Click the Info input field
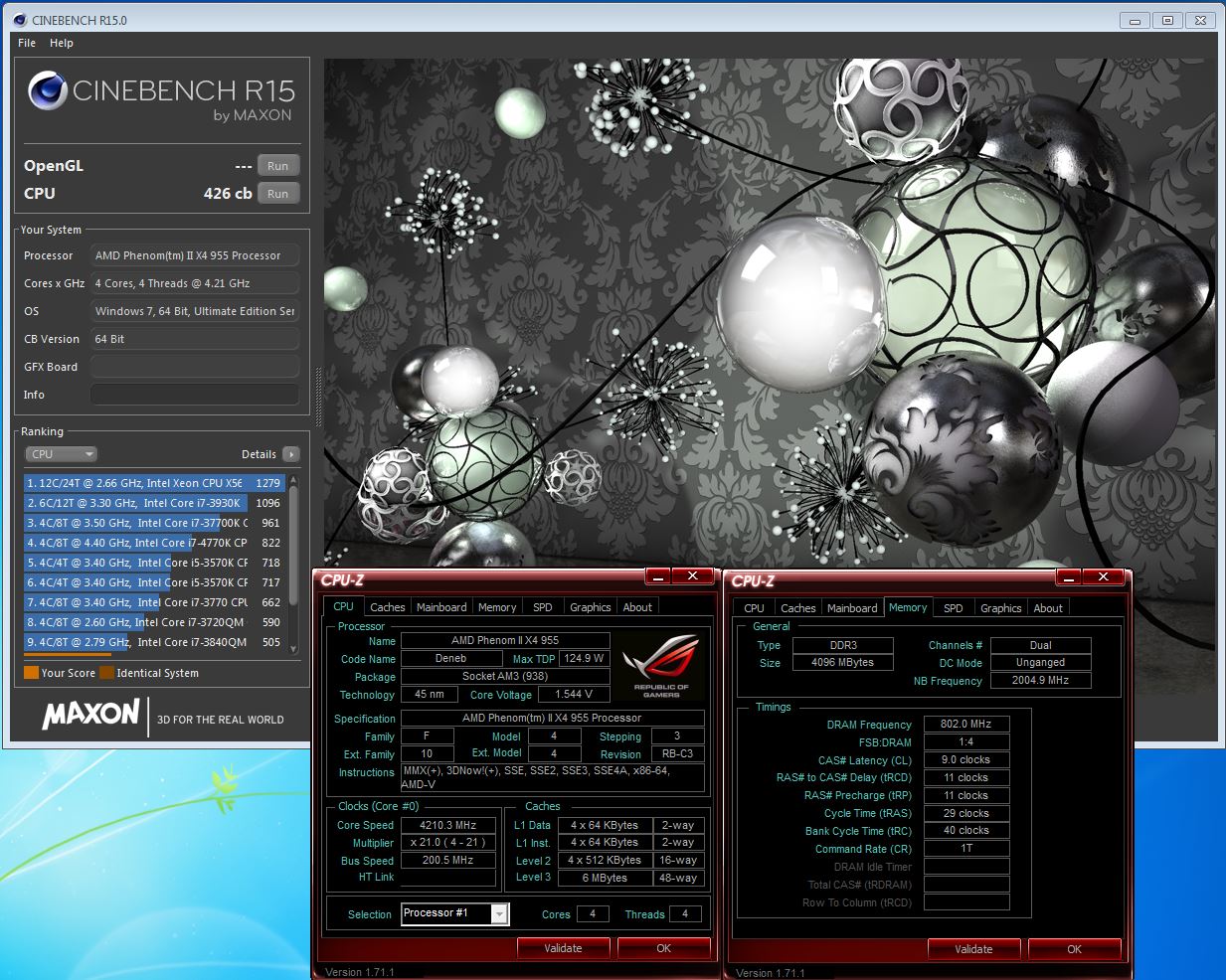This screenshot has height=980, width=1226. 195,395
